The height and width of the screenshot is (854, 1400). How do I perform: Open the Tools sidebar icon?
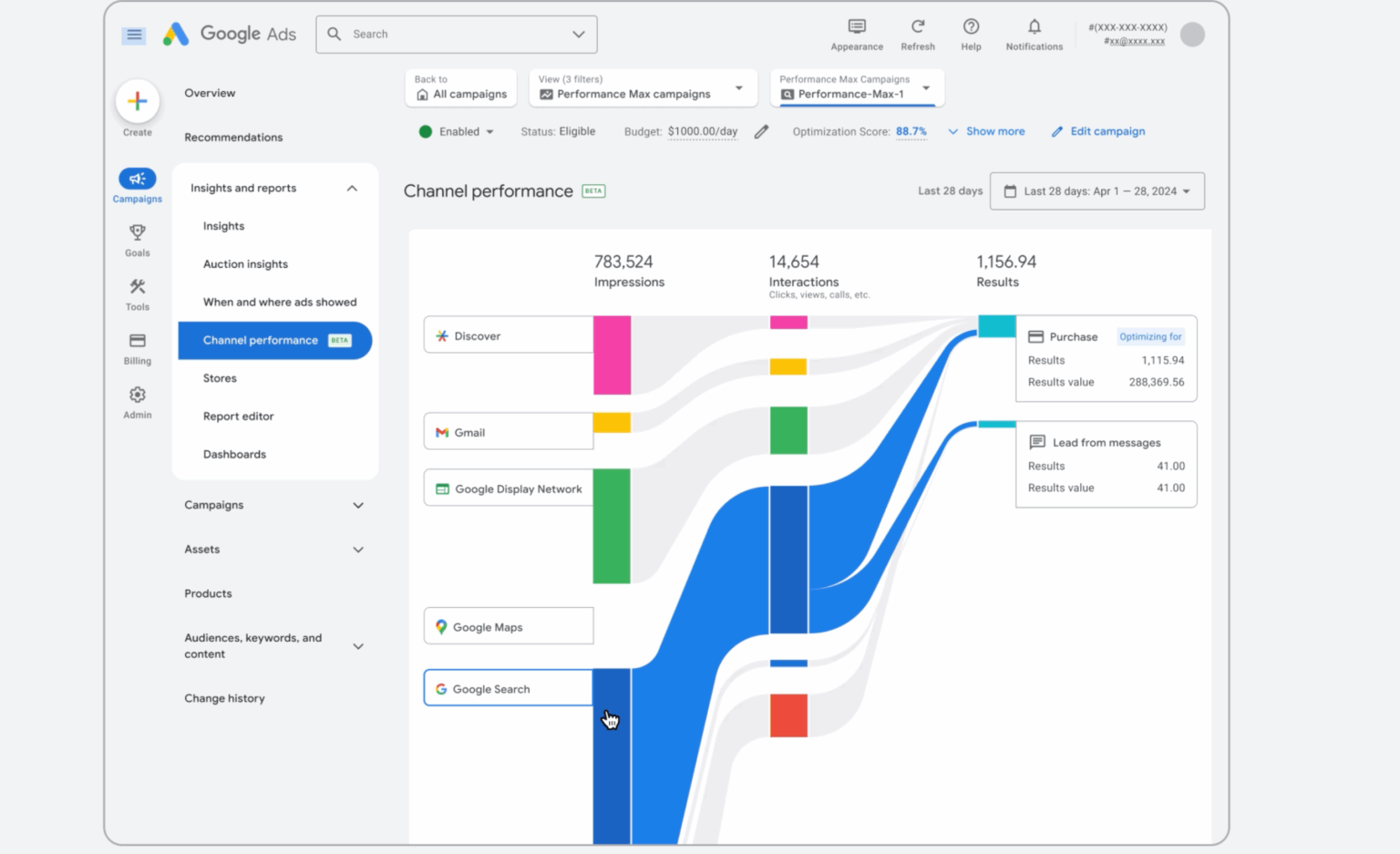tap(138, 287)
